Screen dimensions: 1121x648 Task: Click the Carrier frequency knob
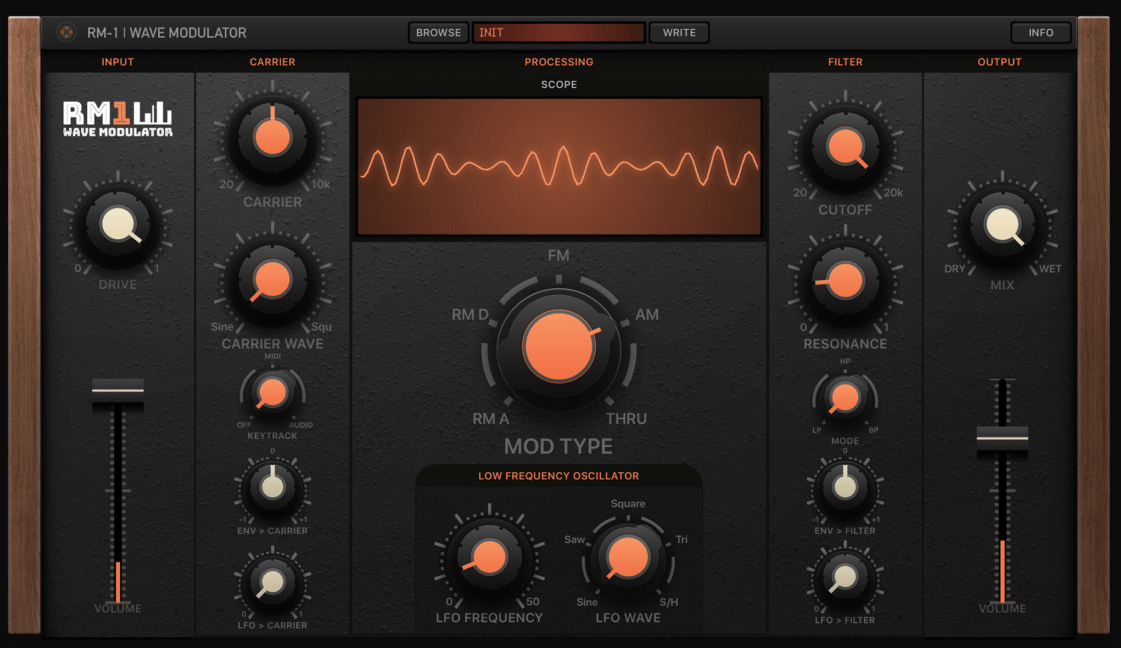tap(272, 137)
